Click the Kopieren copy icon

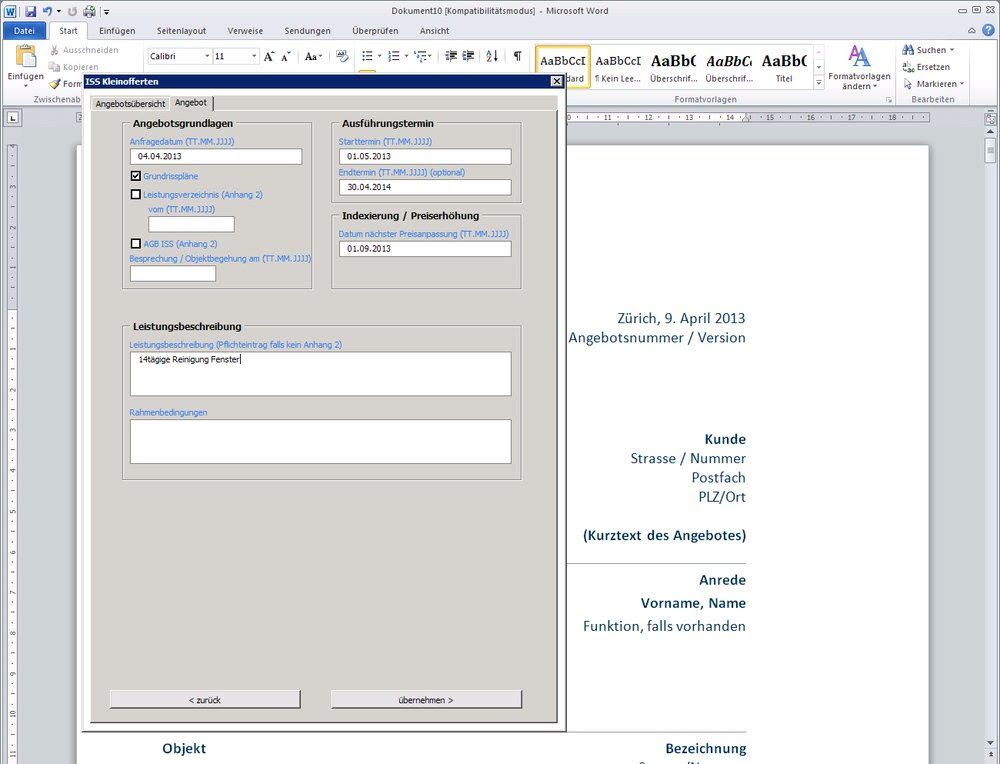pos(55,67)
